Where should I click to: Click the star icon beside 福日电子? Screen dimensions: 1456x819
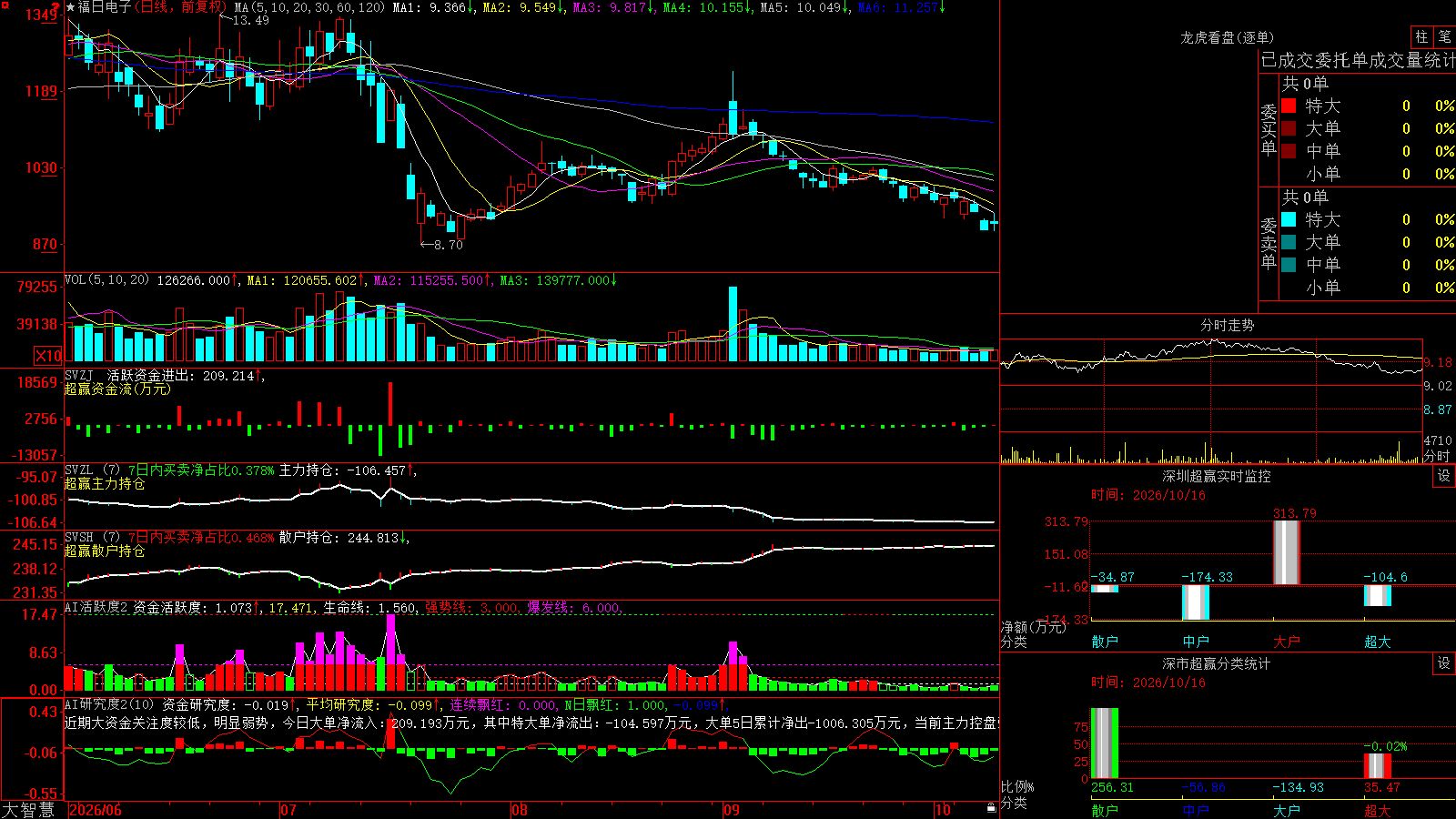pyautogui.click(x=71, y=7)
